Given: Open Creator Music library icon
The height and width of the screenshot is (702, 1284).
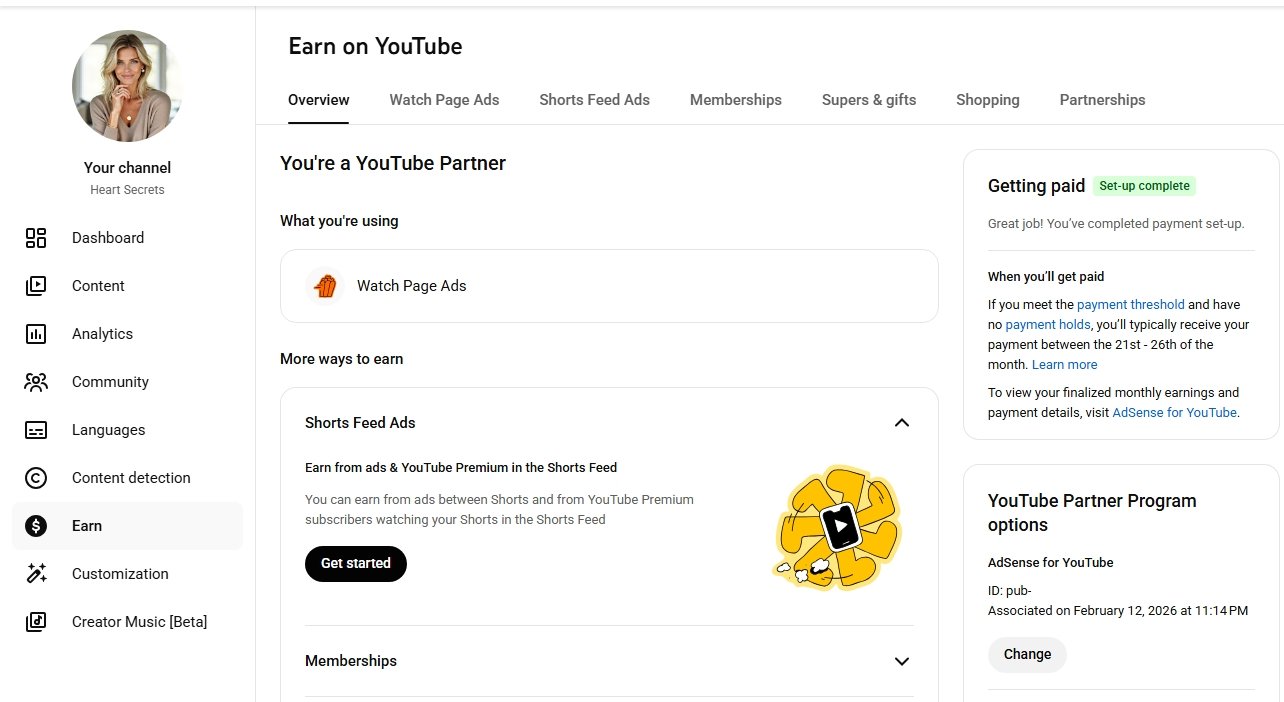Looking at the screenshot, I should (x=36, y=622).
